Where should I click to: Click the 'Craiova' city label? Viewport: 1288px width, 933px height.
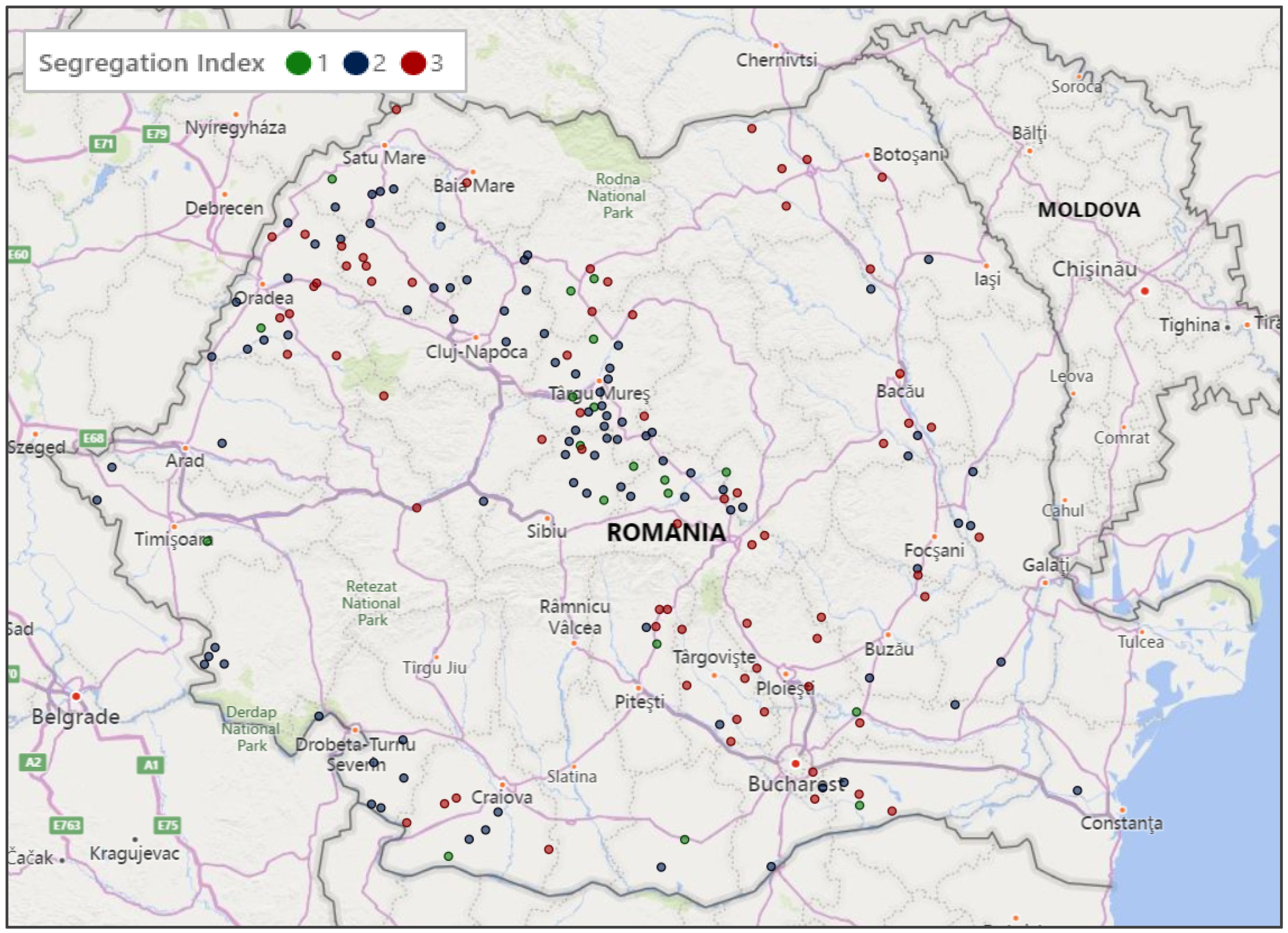tap(501, 797)
